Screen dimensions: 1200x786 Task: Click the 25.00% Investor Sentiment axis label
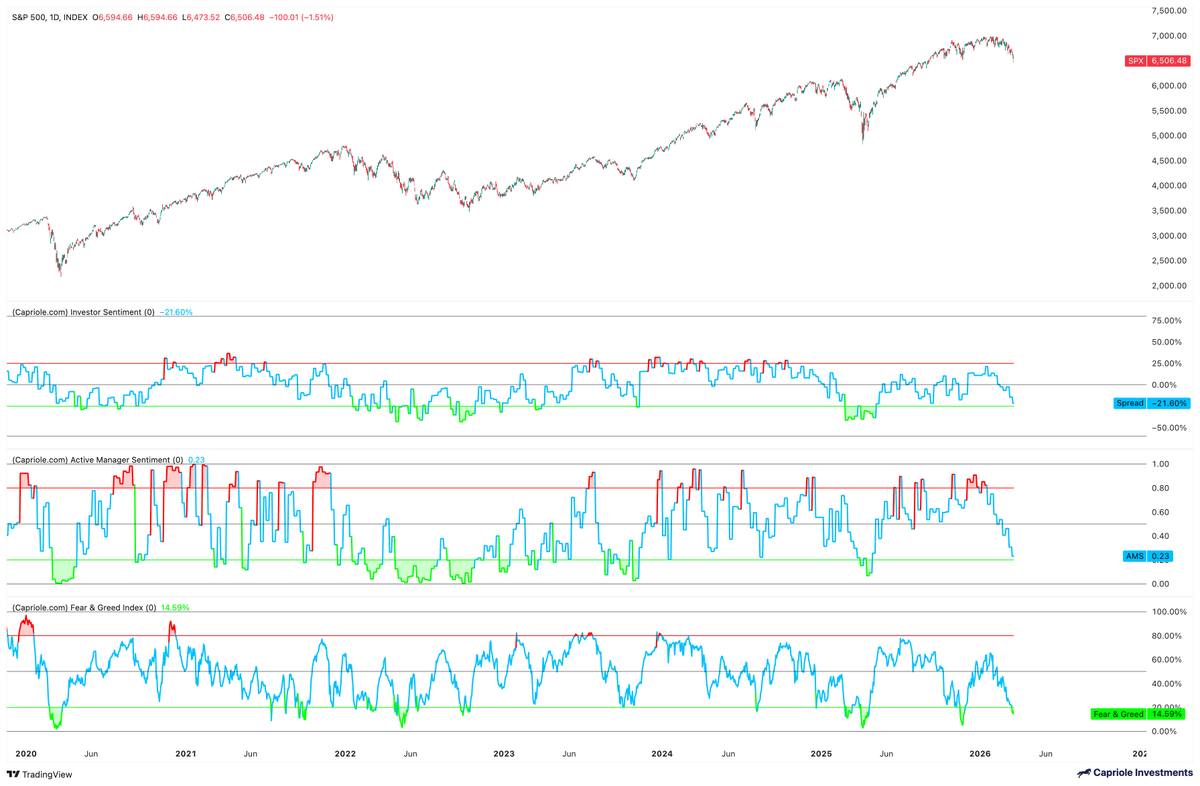point(1168,364)
